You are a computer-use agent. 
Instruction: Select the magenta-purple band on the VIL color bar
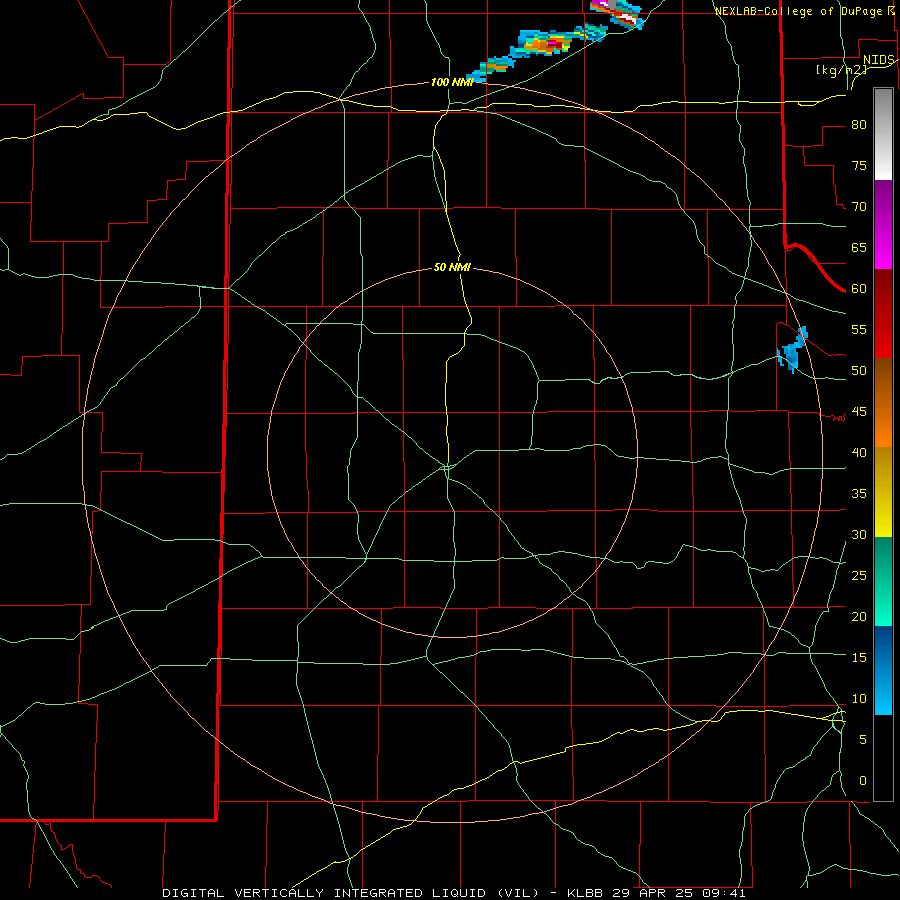[883, 225]
